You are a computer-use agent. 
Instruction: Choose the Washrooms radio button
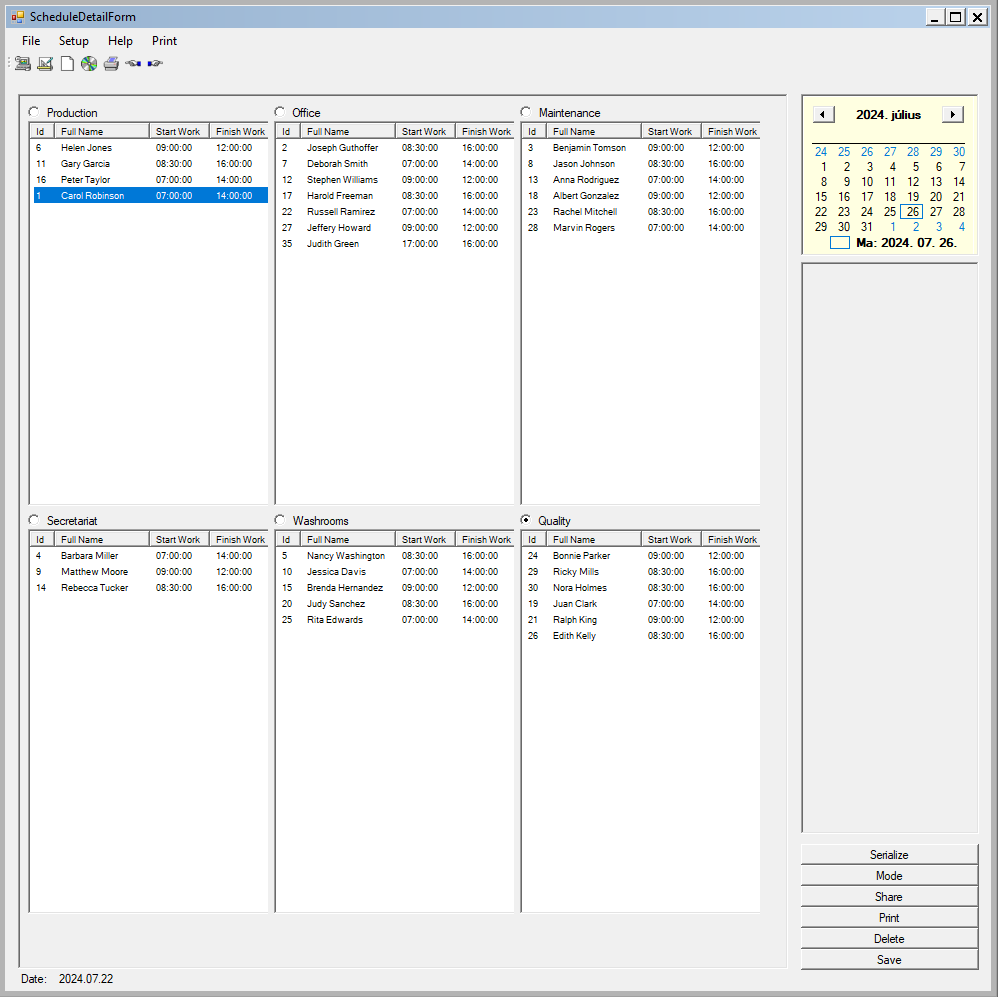coord(280,520)
